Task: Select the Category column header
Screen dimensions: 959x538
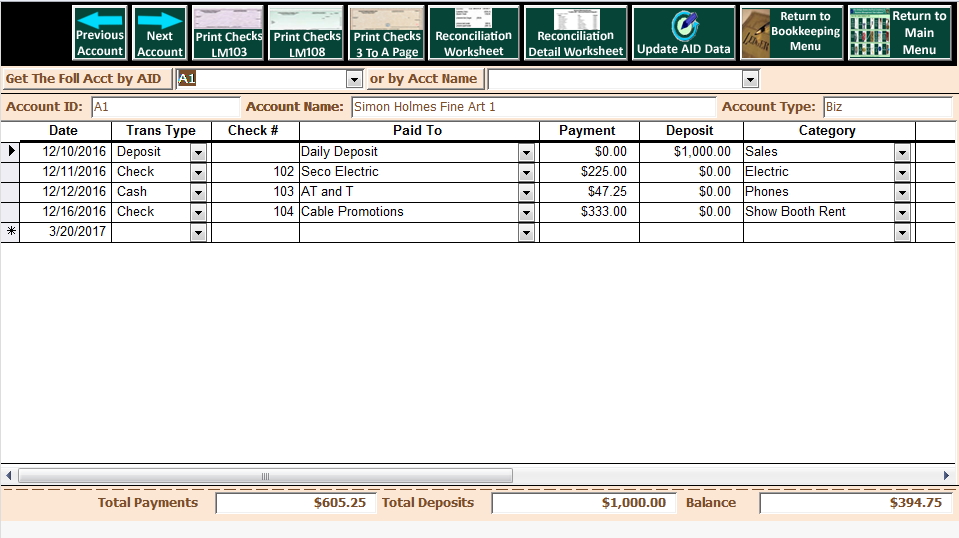Action: tap(829, 131)
